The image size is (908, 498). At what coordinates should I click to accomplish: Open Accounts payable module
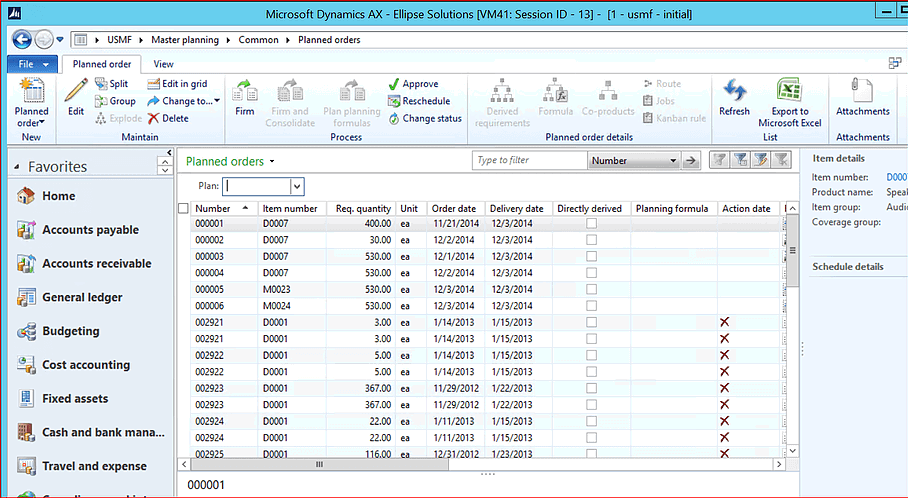[x=78, y=230]
